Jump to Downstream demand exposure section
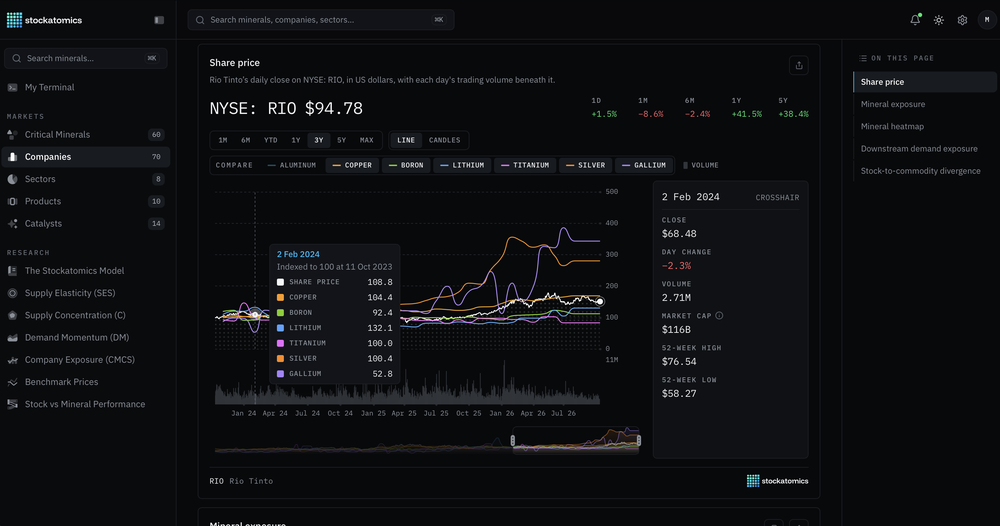The image size is (1000, 526). [919, 149]
